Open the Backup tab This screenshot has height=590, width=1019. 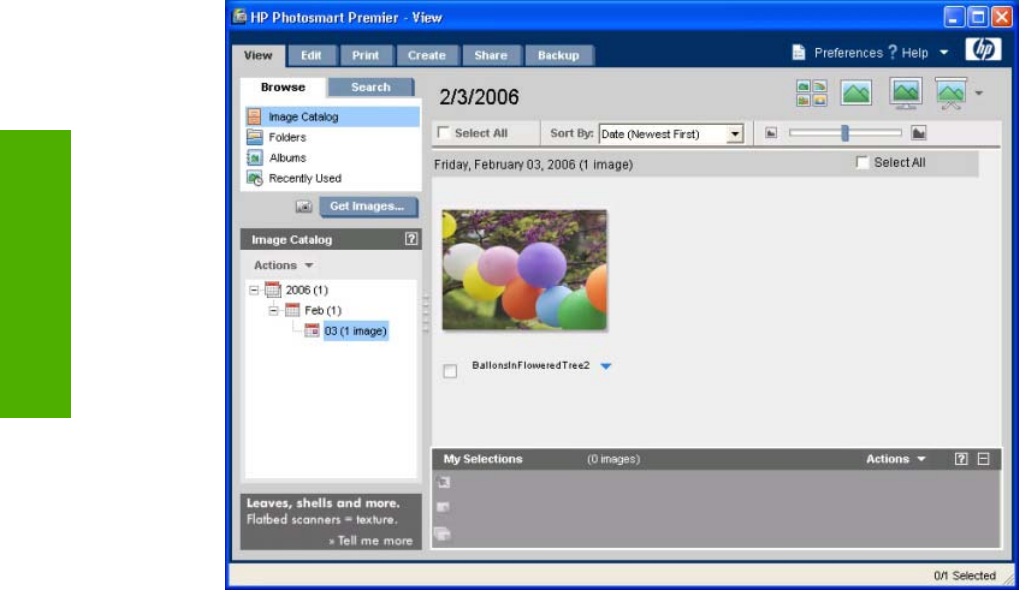pyautogui.click(x=558, y=55)
